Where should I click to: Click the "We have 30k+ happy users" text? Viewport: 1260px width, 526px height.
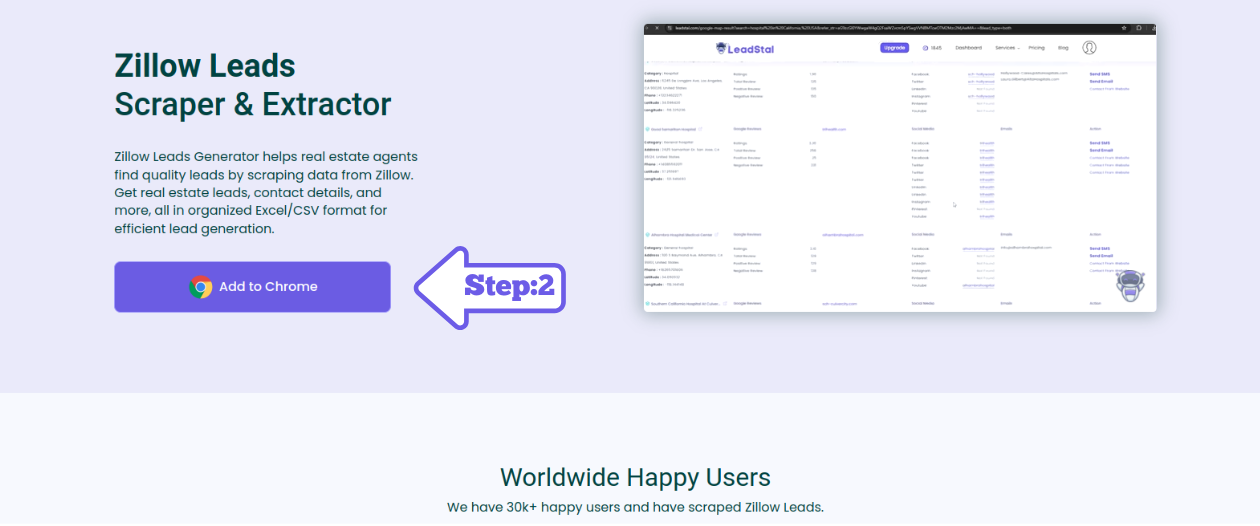tap(635, 507)
